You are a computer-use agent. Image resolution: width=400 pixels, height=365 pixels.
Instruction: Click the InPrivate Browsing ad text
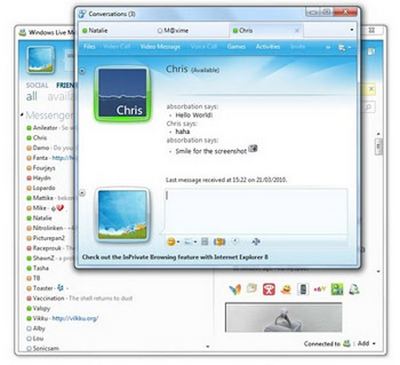175,257
